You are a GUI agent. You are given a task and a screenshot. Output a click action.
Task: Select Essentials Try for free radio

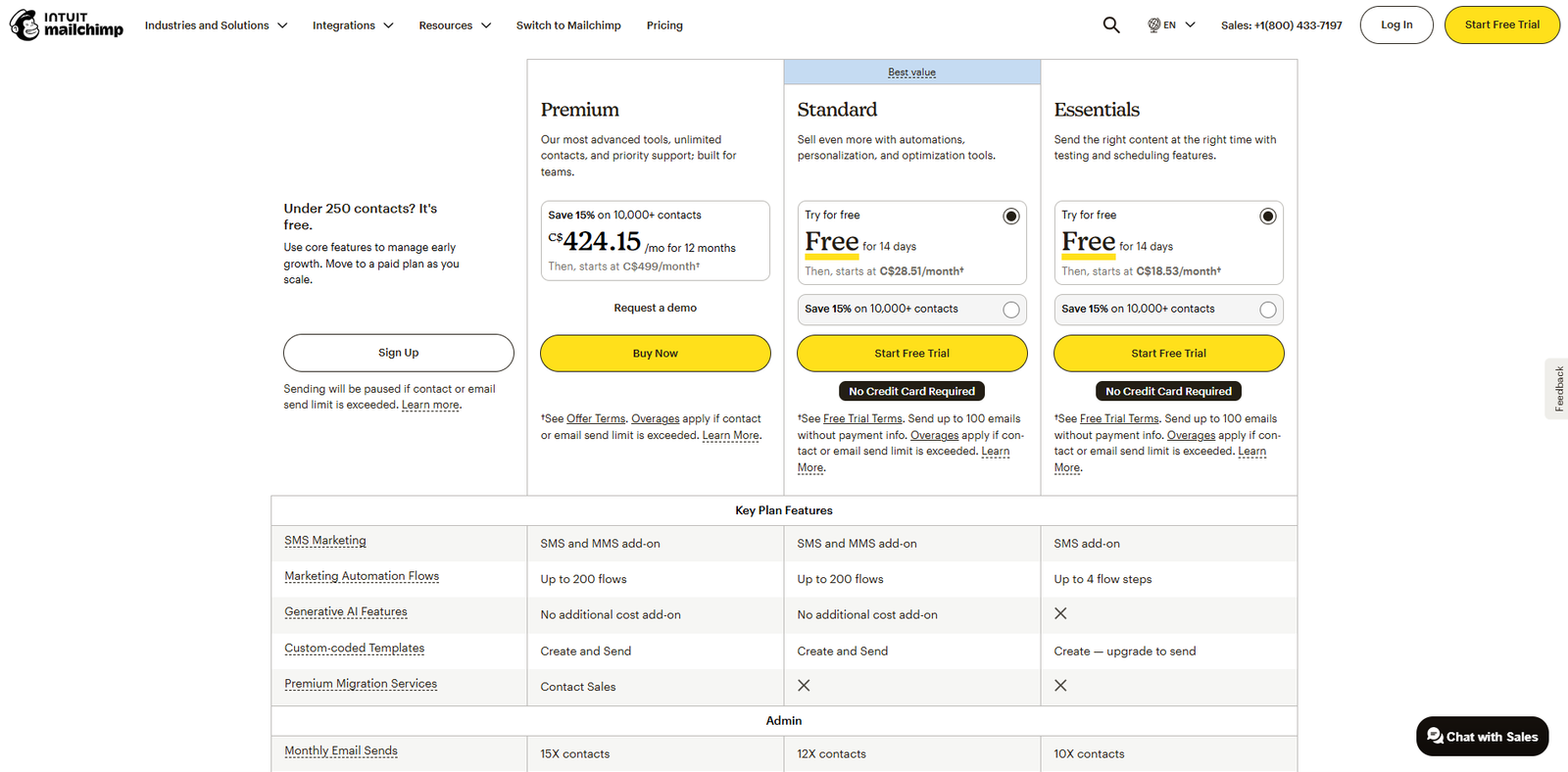coord(1268,217)
